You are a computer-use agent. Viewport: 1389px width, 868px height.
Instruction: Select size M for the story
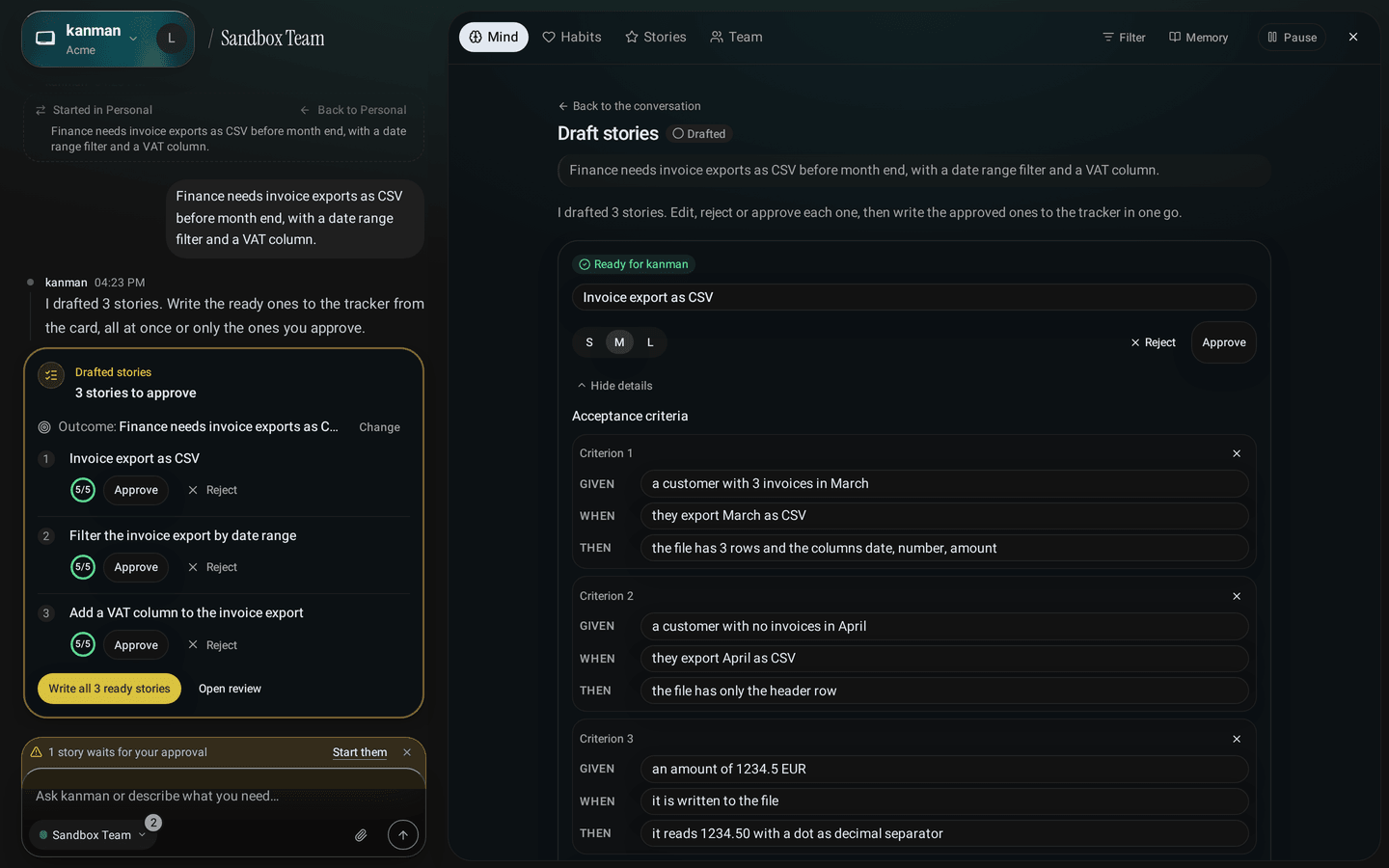pyautogui.click(x=619, y=342)
